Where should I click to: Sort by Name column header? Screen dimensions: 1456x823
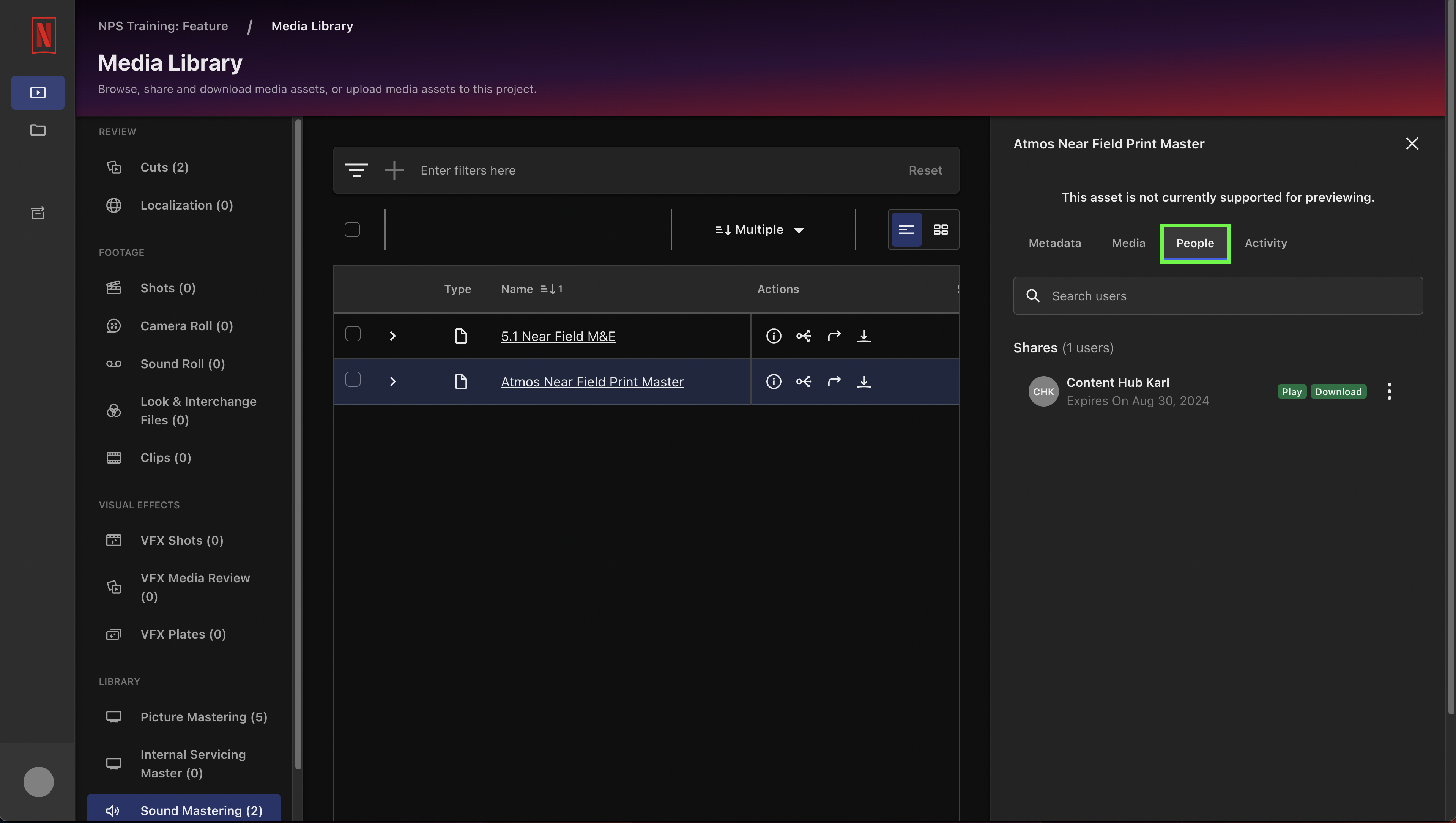[x=531, y=289]
